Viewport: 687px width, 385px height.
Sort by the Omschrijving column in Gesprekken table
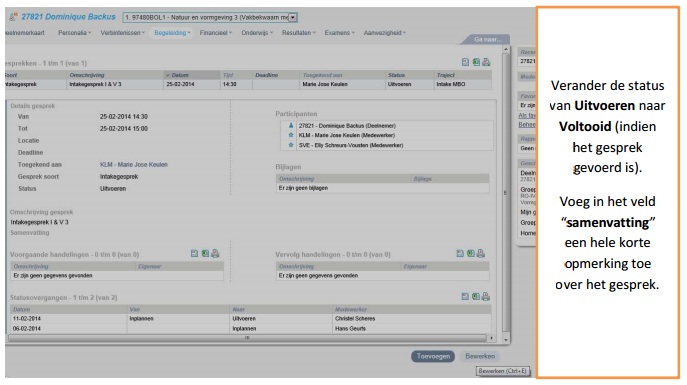(115, 75)
